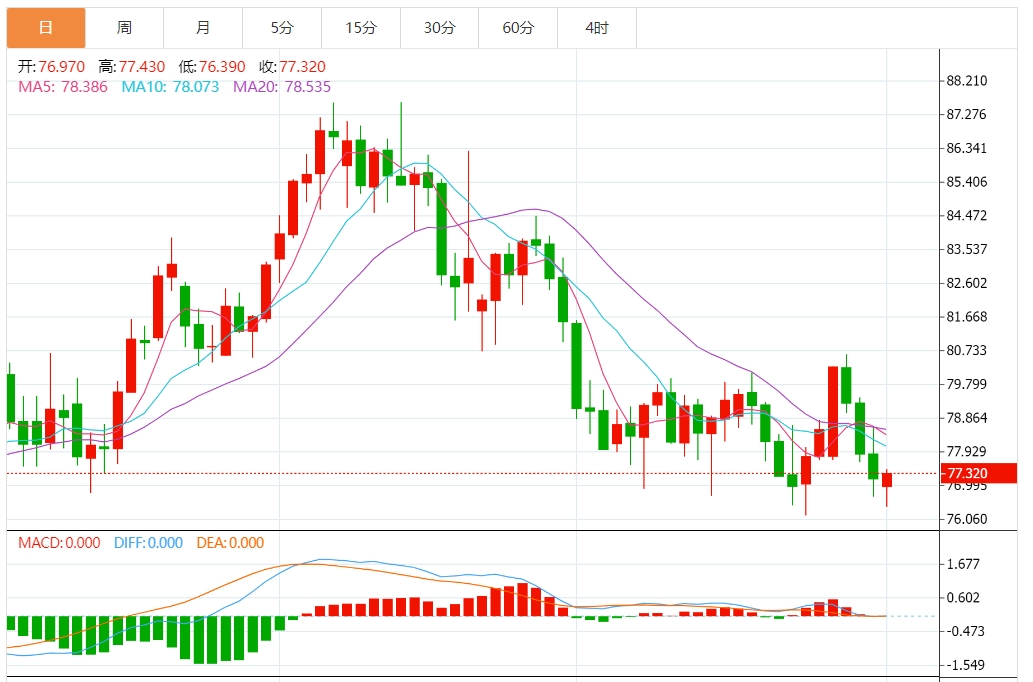Click the closing price 77.320

pos(302,67)
